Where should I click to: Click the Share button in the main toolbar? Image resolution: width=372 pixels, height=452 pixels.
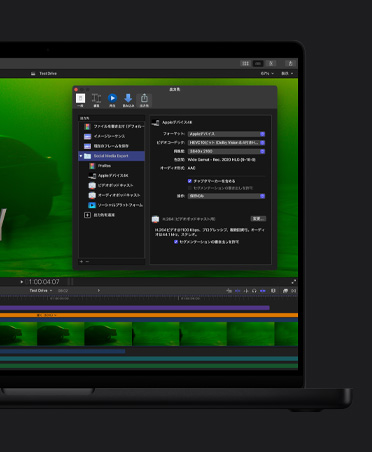point(290,63)
